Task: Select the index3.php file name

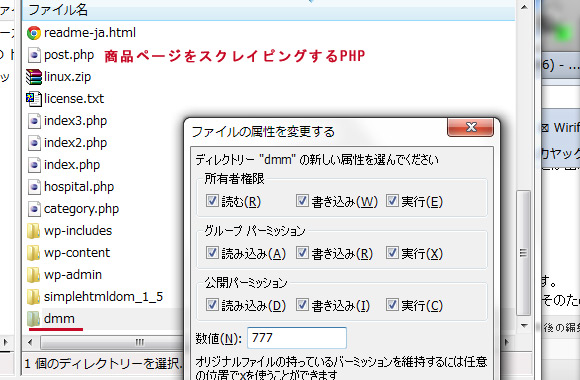Action: coord(75,121)
